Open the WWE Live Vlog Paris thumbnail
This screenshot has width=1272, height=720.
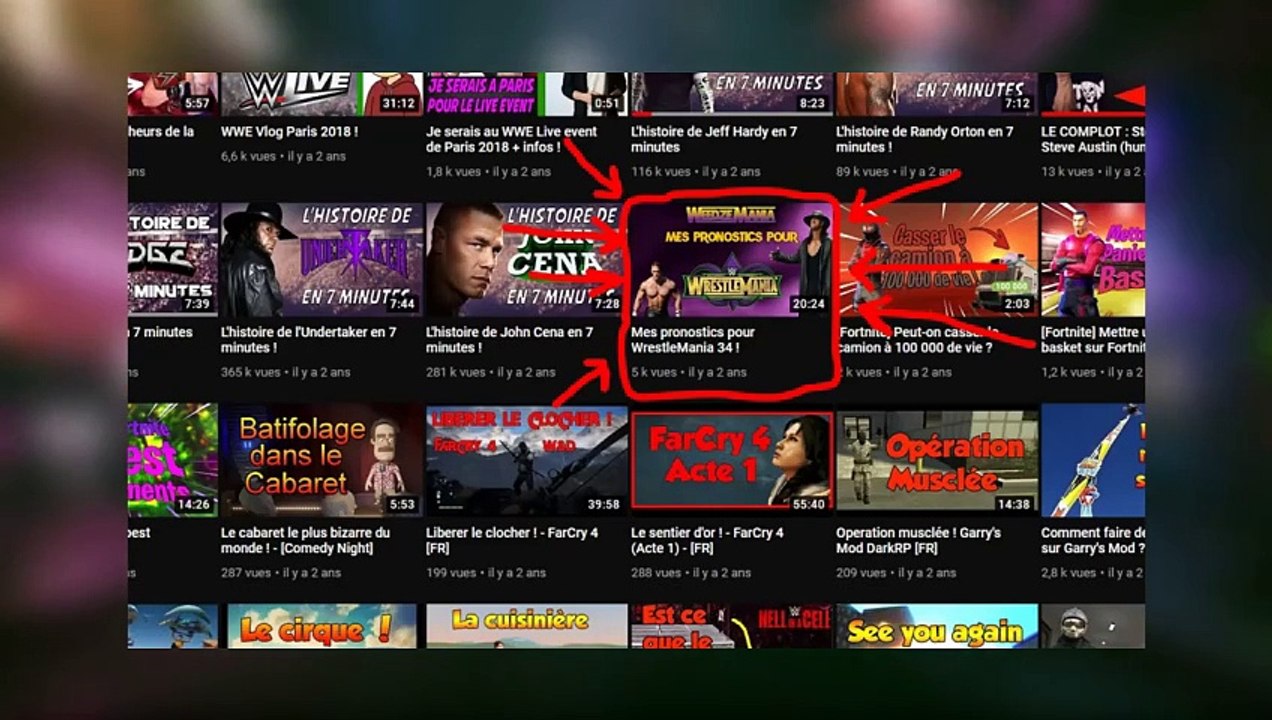pyautogui.click(x=321, y=94)
